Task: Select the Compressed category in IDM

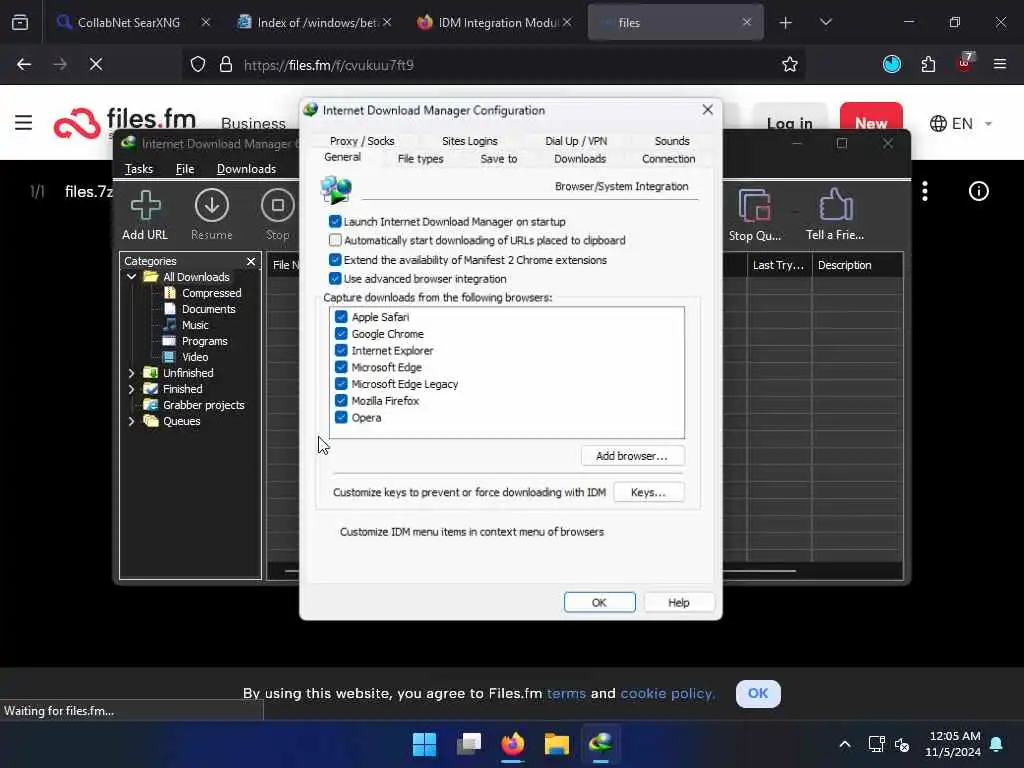Action: [x=212, y=293]
